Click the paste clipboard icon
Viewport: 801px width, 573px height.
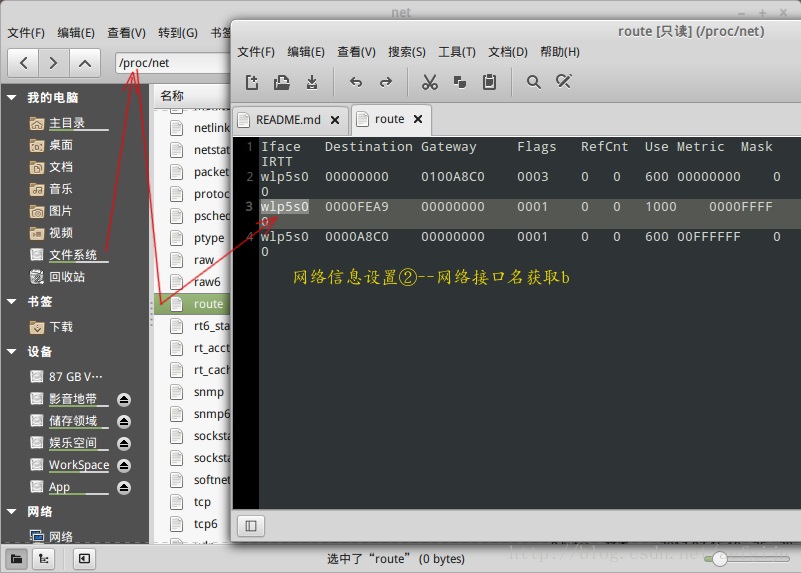[490, 82]
